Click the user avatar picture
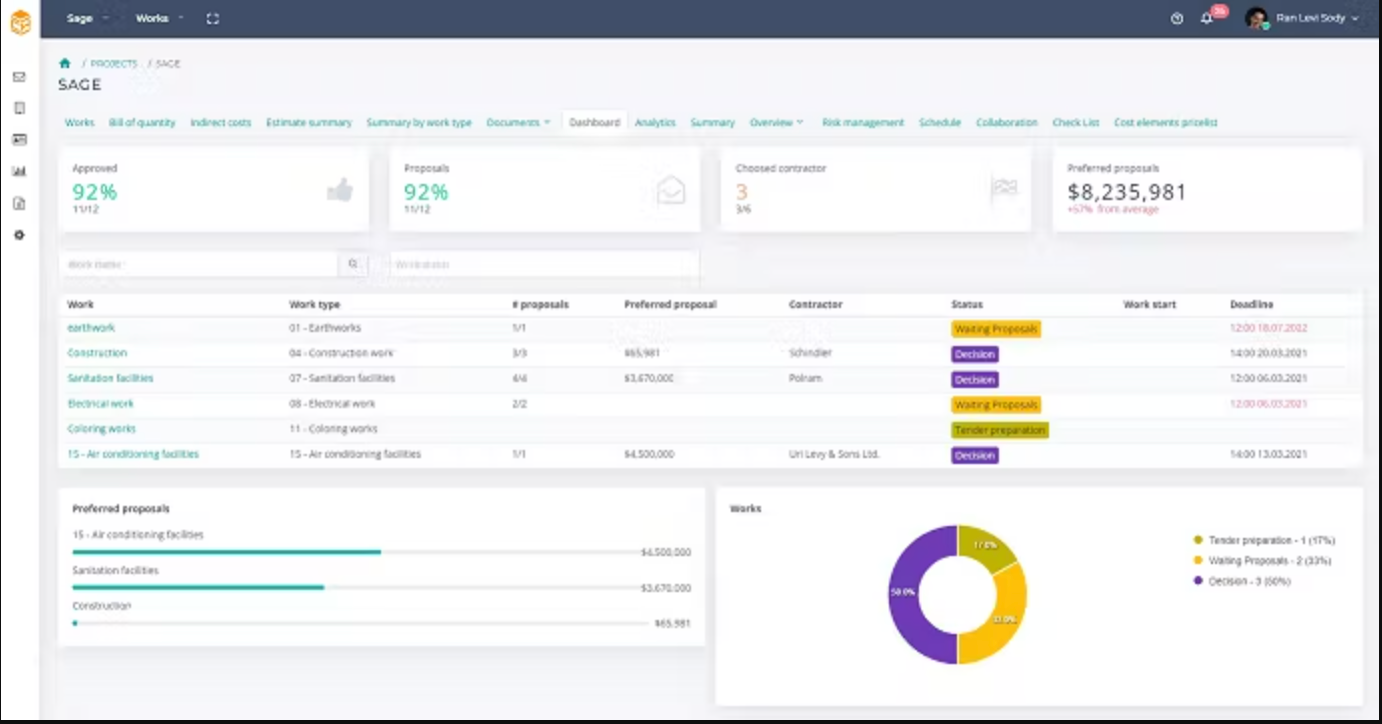Screen dimensions: 1382x724 pyautogui.click(x=1257, y=18)
